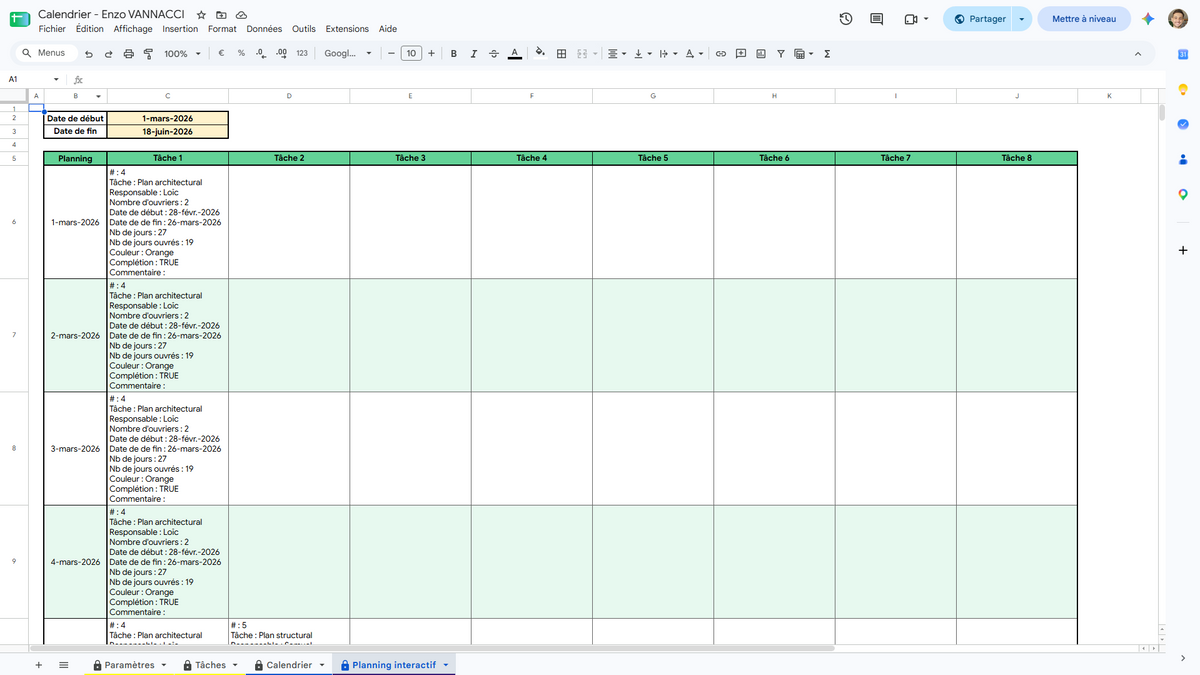Open the Fichier menu

click(52, 29)
